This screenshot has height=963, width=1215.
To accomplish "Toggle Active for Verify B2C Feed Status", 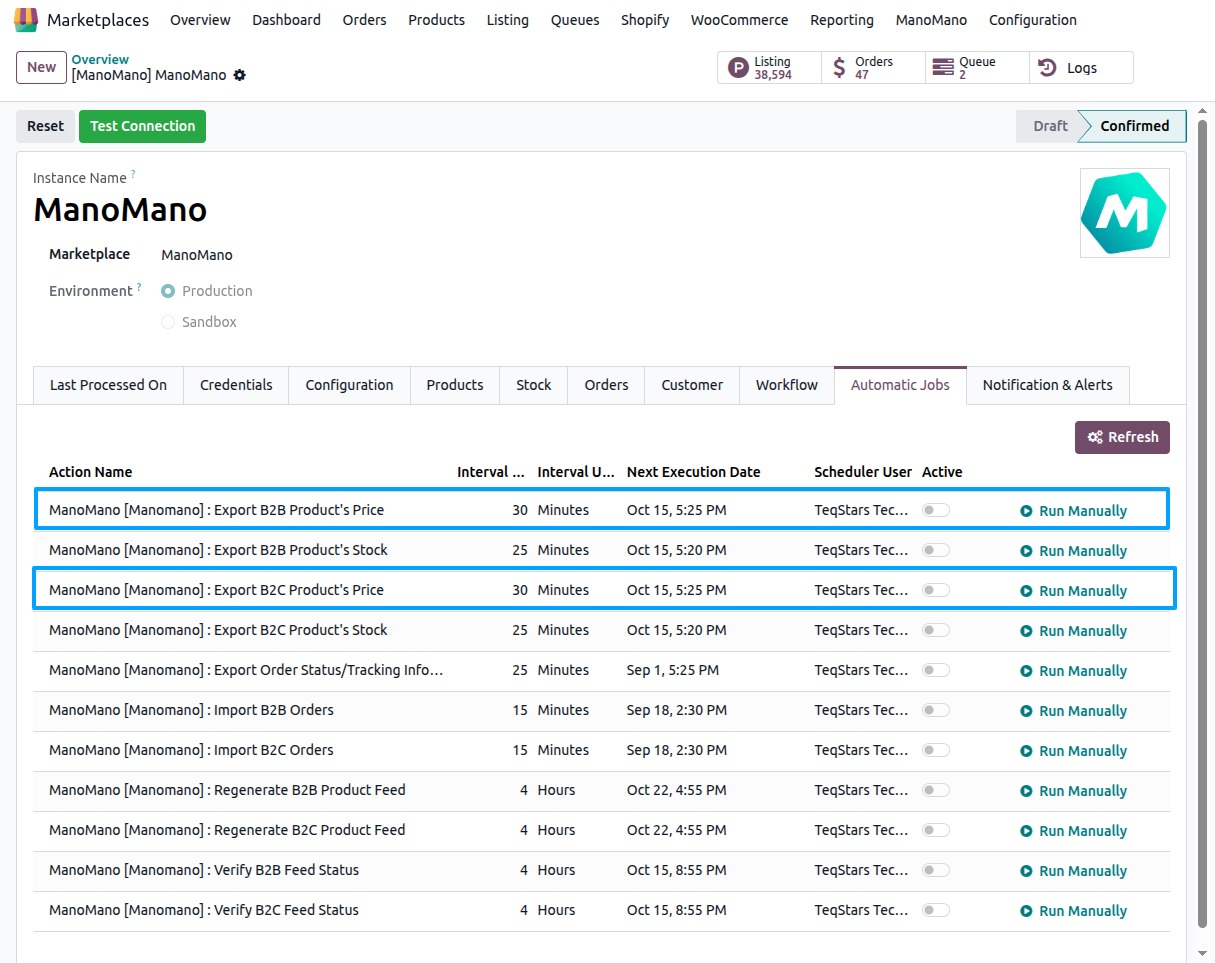I will [936, 910].
